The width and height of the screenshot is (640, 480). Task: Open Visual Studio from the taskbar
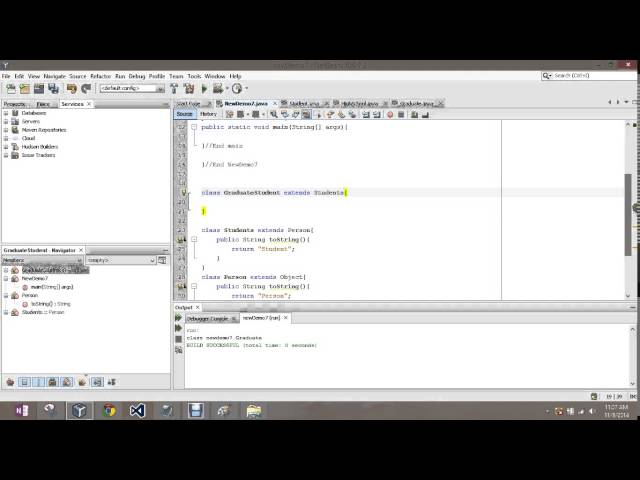(x=138, y=410)
